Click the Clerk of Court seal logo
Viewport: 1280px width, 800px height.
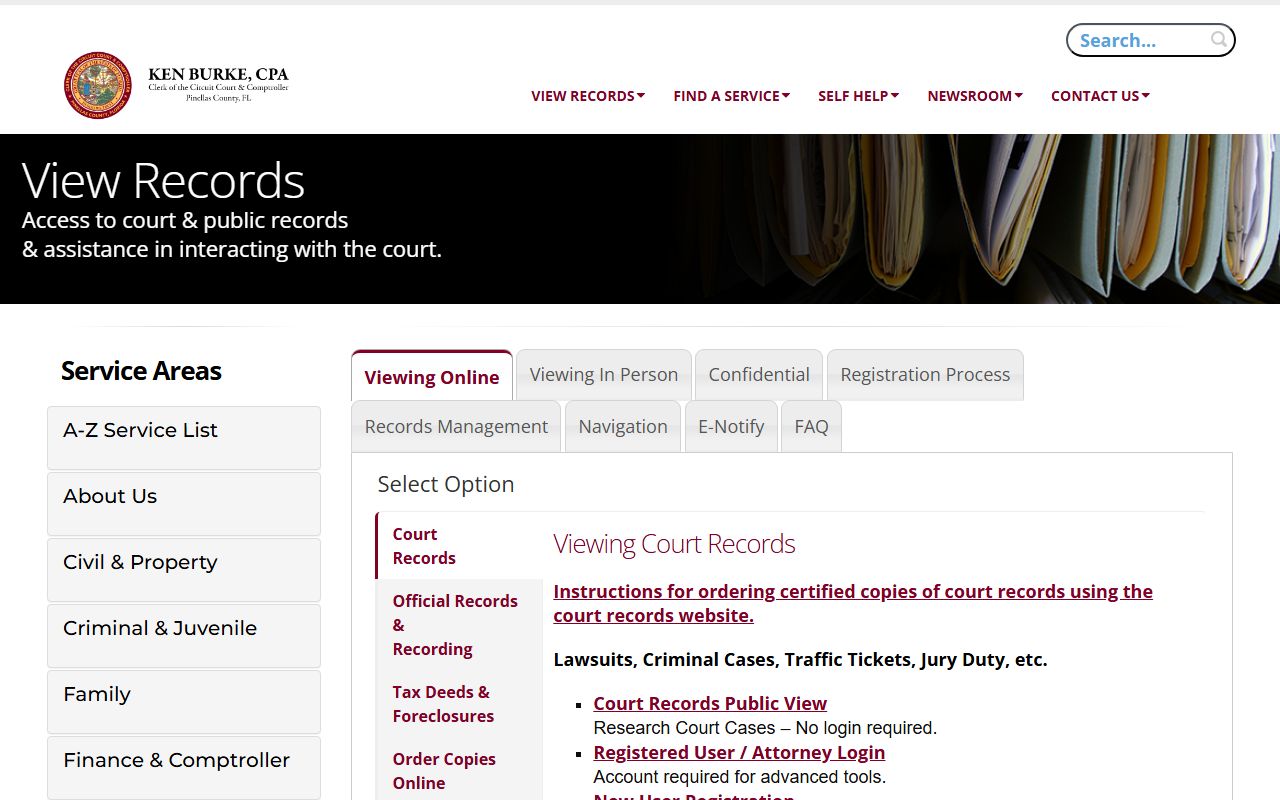coord(98,85)
